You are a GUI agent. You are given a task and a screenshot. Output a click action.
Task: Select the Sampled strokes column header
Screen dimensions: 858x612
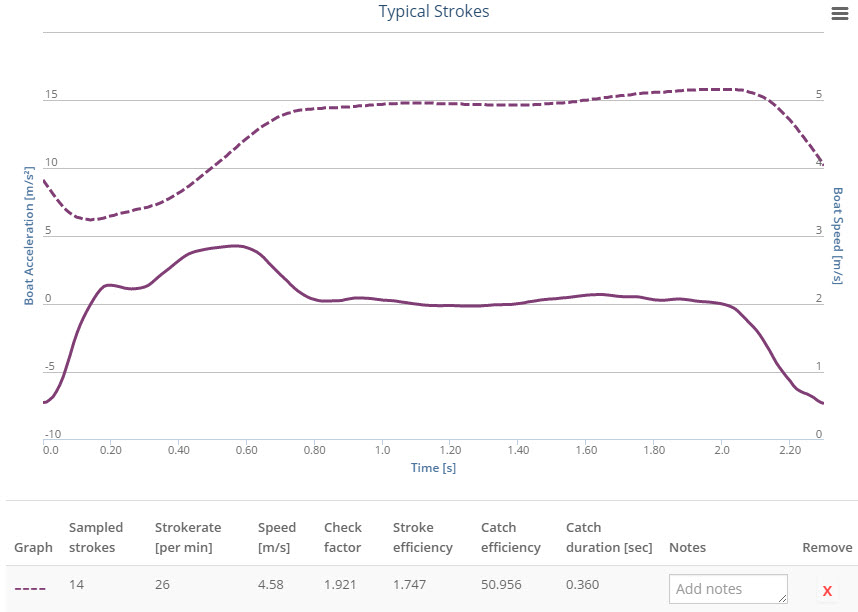tap(96, 537)
